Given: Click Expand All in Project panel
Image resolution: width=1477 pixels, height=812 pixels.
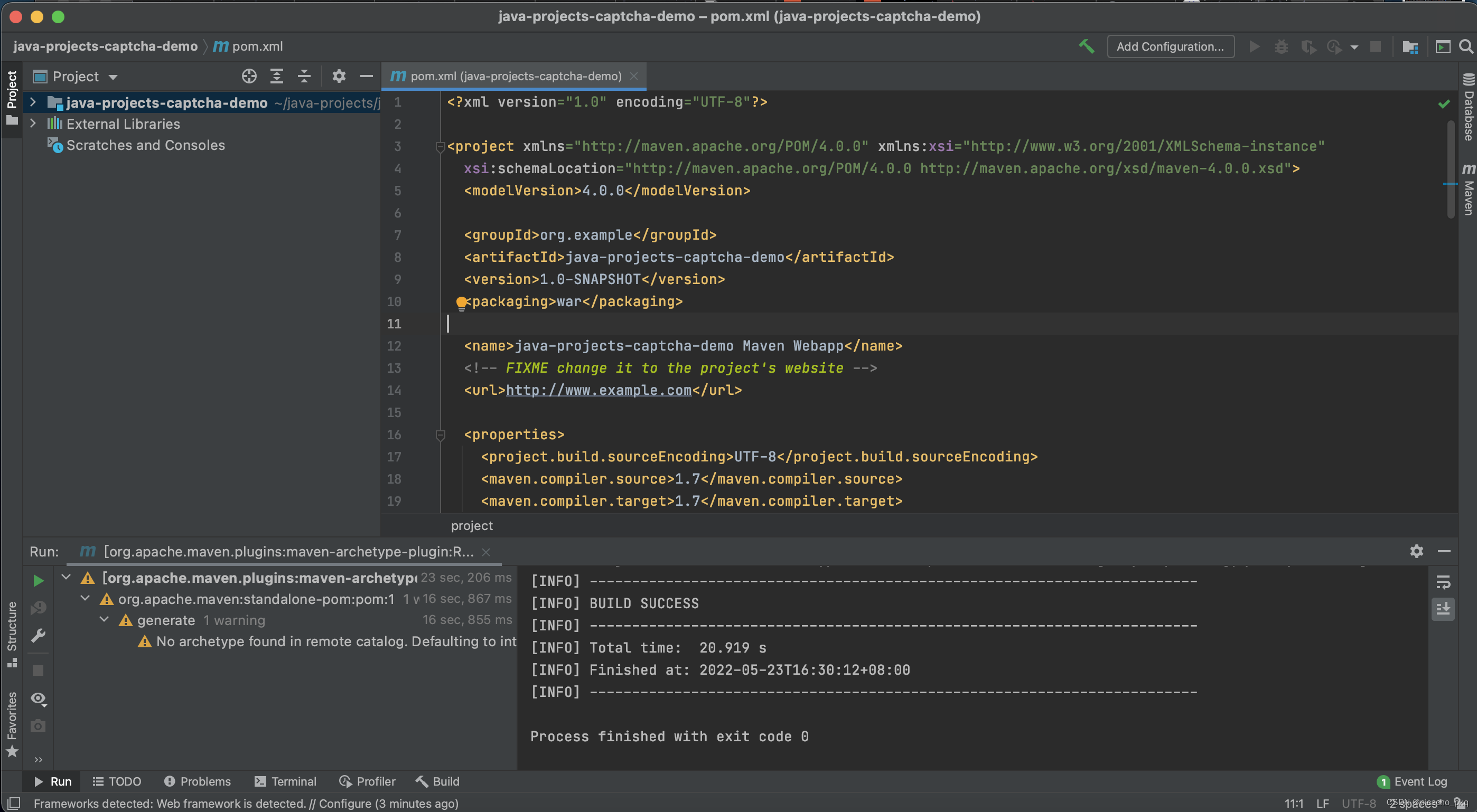Looking at the screenshot, I should (x=277, y=76).
